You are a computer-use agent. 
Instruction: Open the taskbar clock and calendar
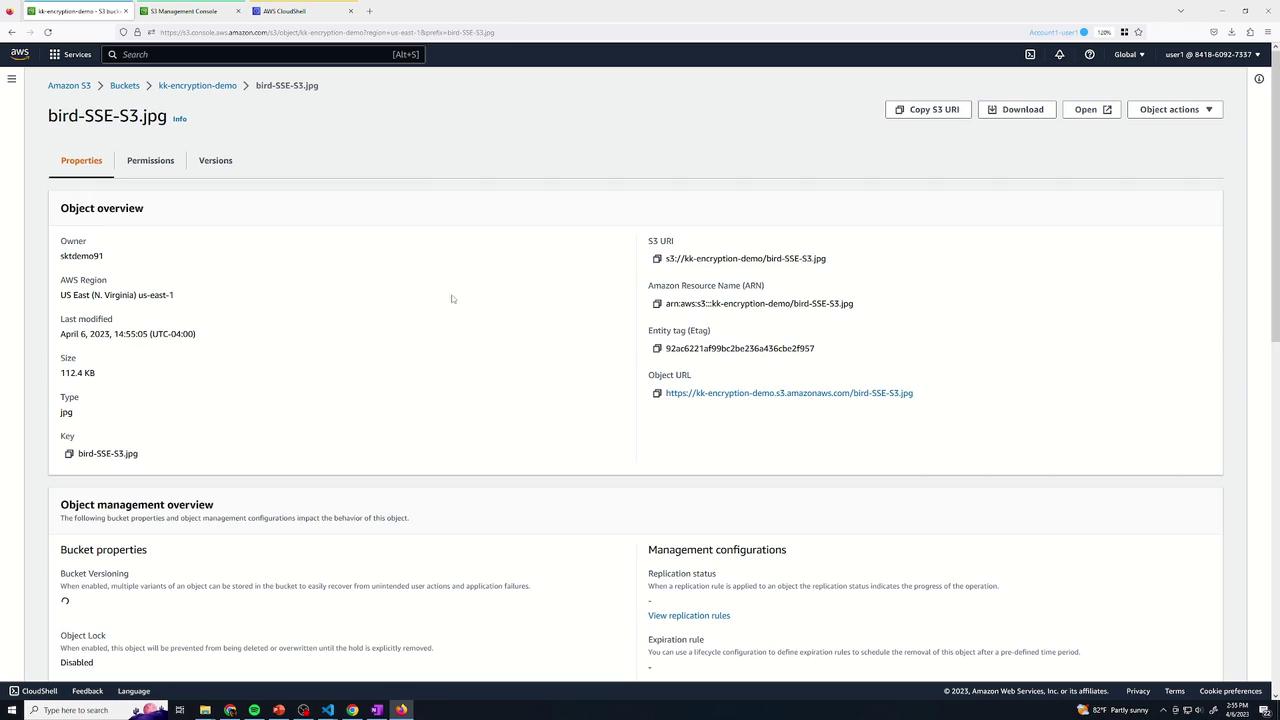pos(1237,710)
